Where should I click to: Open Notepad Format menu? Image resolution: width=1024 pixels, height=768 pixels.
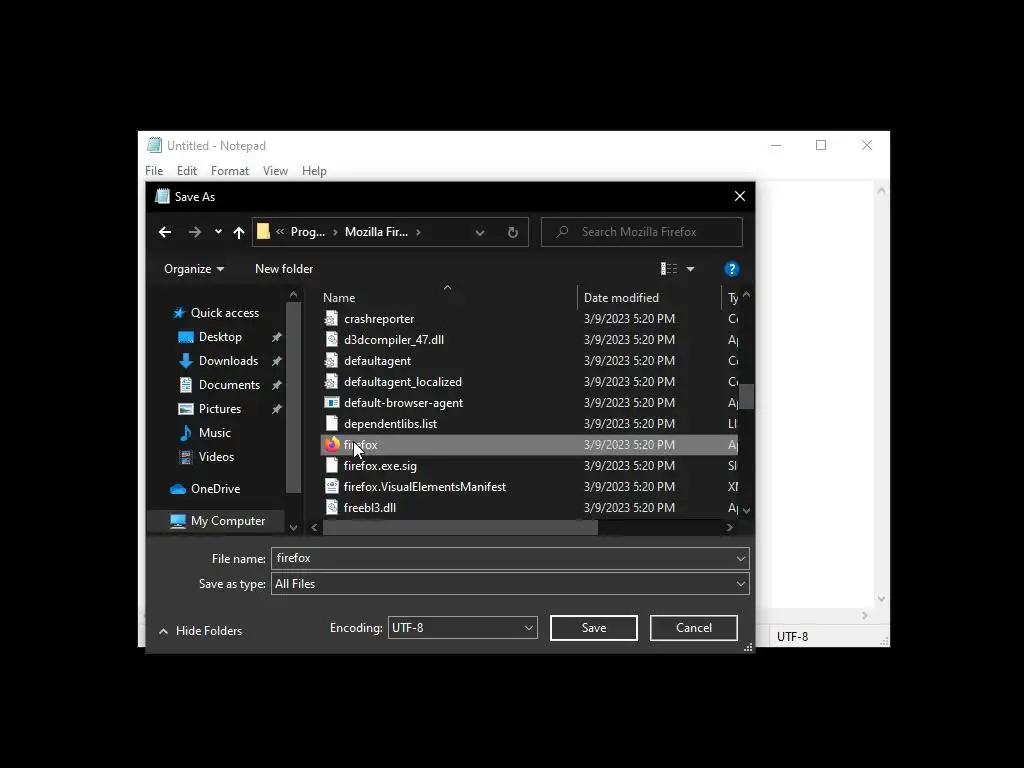230,171
